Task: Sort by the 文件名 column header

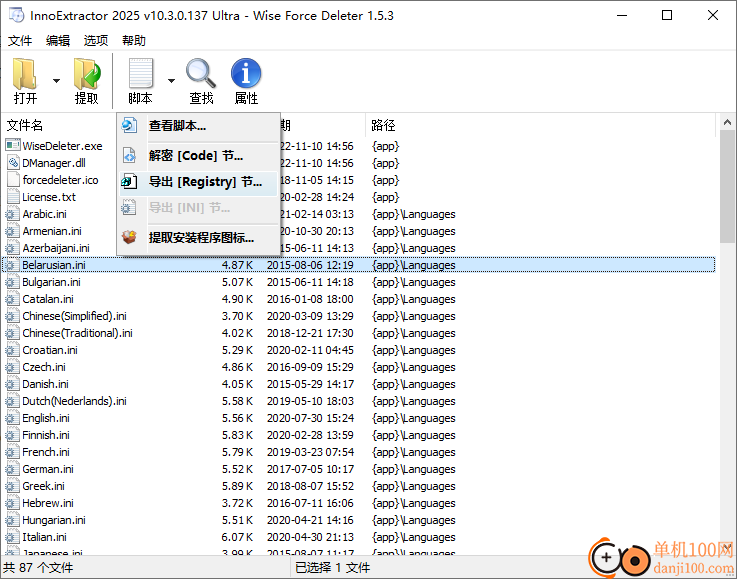Action: (24, 125)
